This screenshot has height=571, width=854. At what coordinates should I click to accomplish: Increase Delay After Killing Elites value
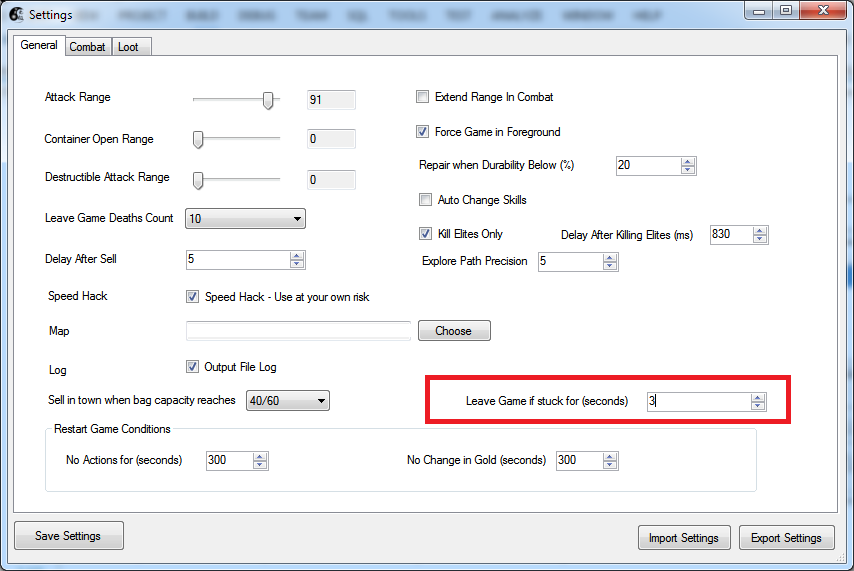coord(760,231)
